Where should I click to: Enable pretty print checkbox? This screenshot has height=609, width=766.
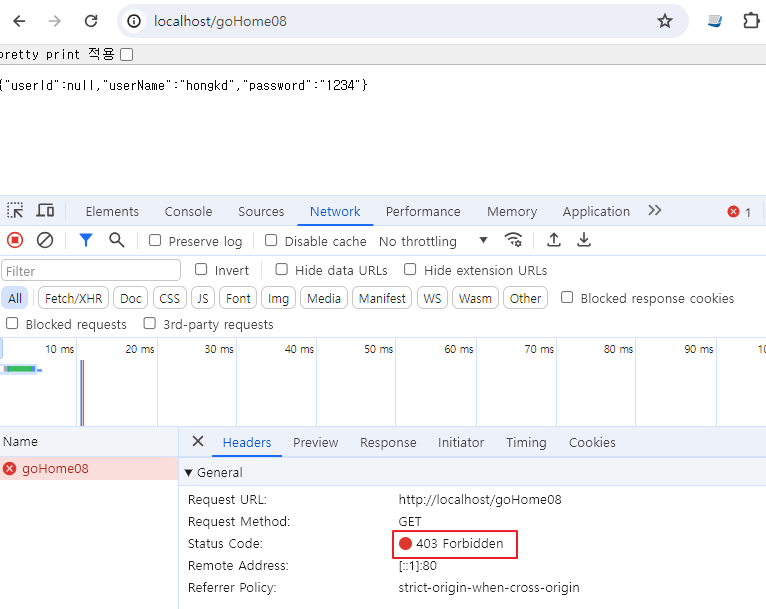(127, 54)
